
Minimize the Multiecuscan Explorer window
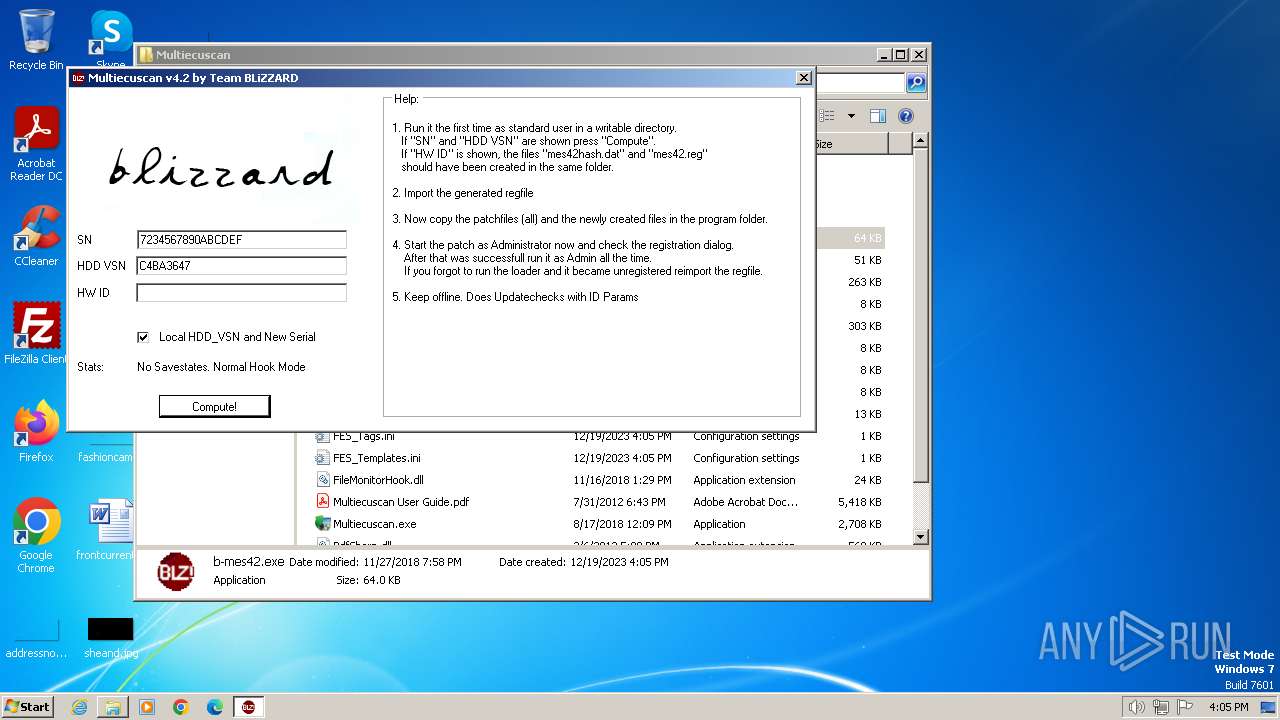click(x=884, y=55)
